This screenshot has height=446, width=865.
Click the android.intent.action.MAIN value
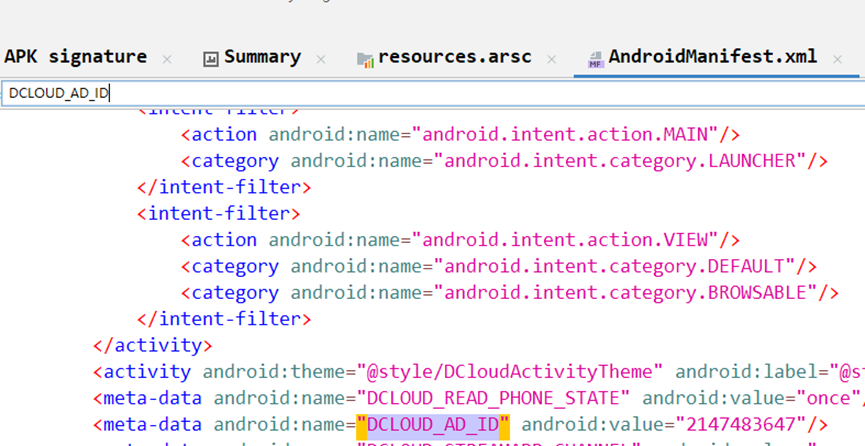click(566, 134)
